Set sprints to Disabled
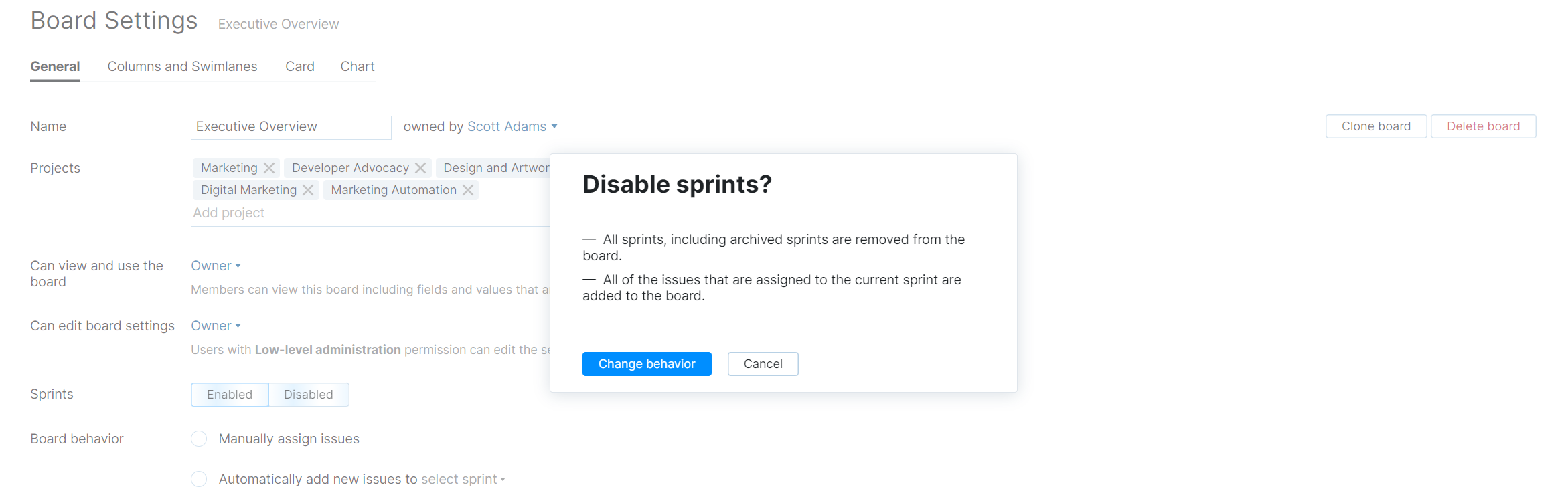 [x=308, y=394]
